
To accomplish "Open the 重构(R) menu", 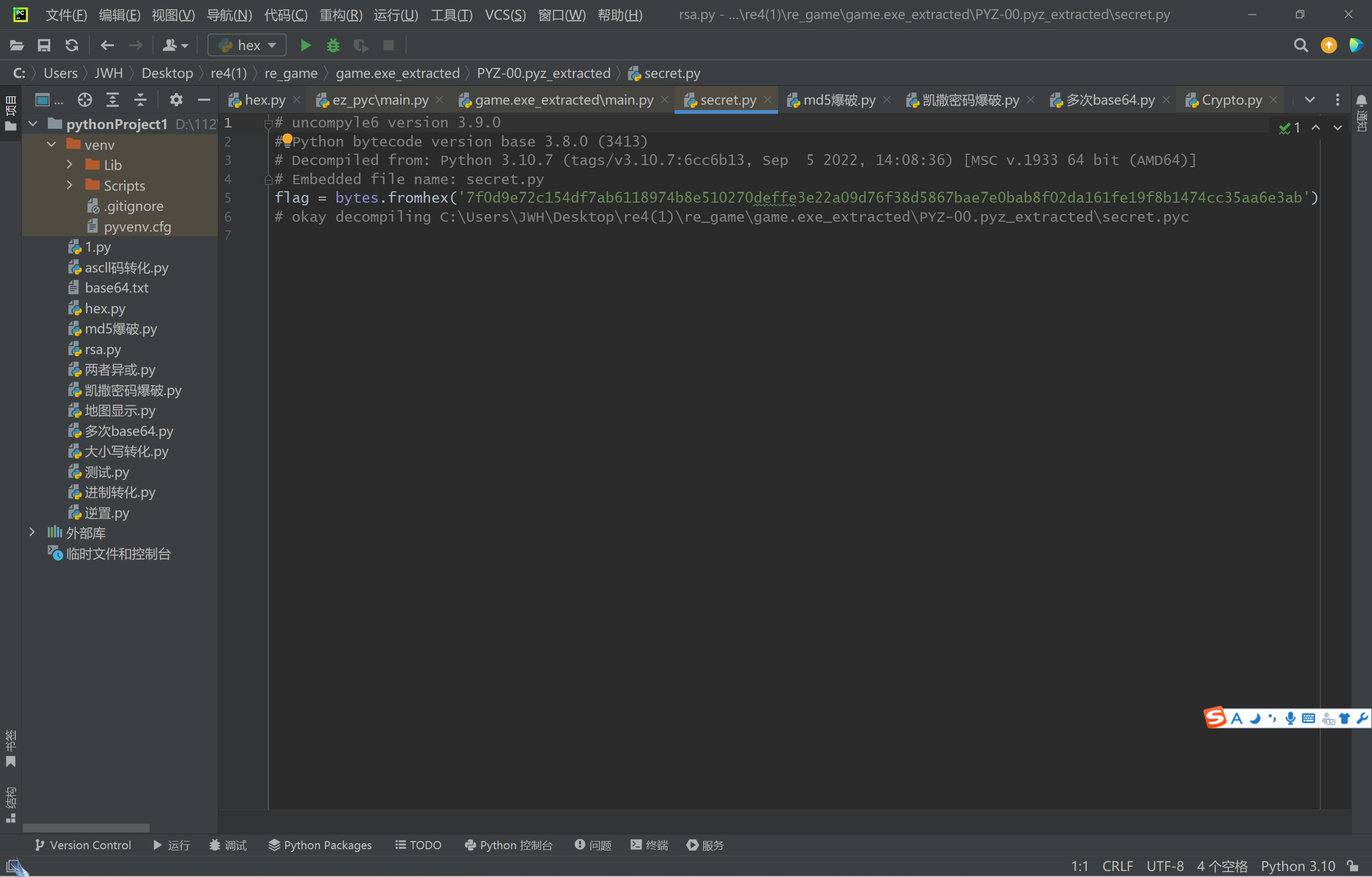I will click(341, 15).
